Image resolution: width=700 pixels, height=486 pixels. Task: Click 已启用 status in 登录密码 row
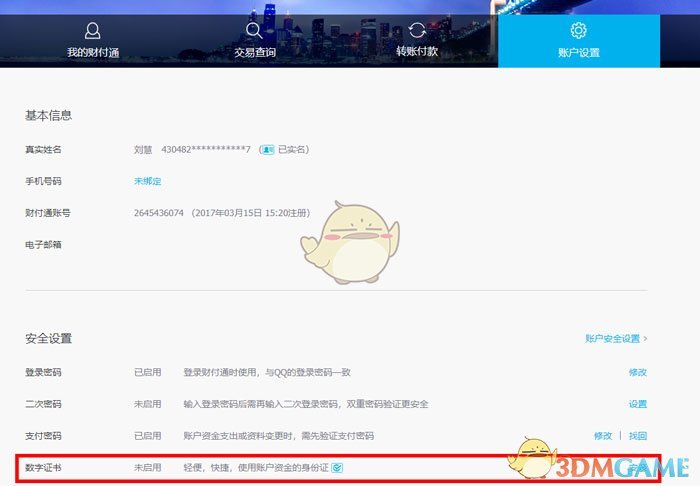(148, 372)
